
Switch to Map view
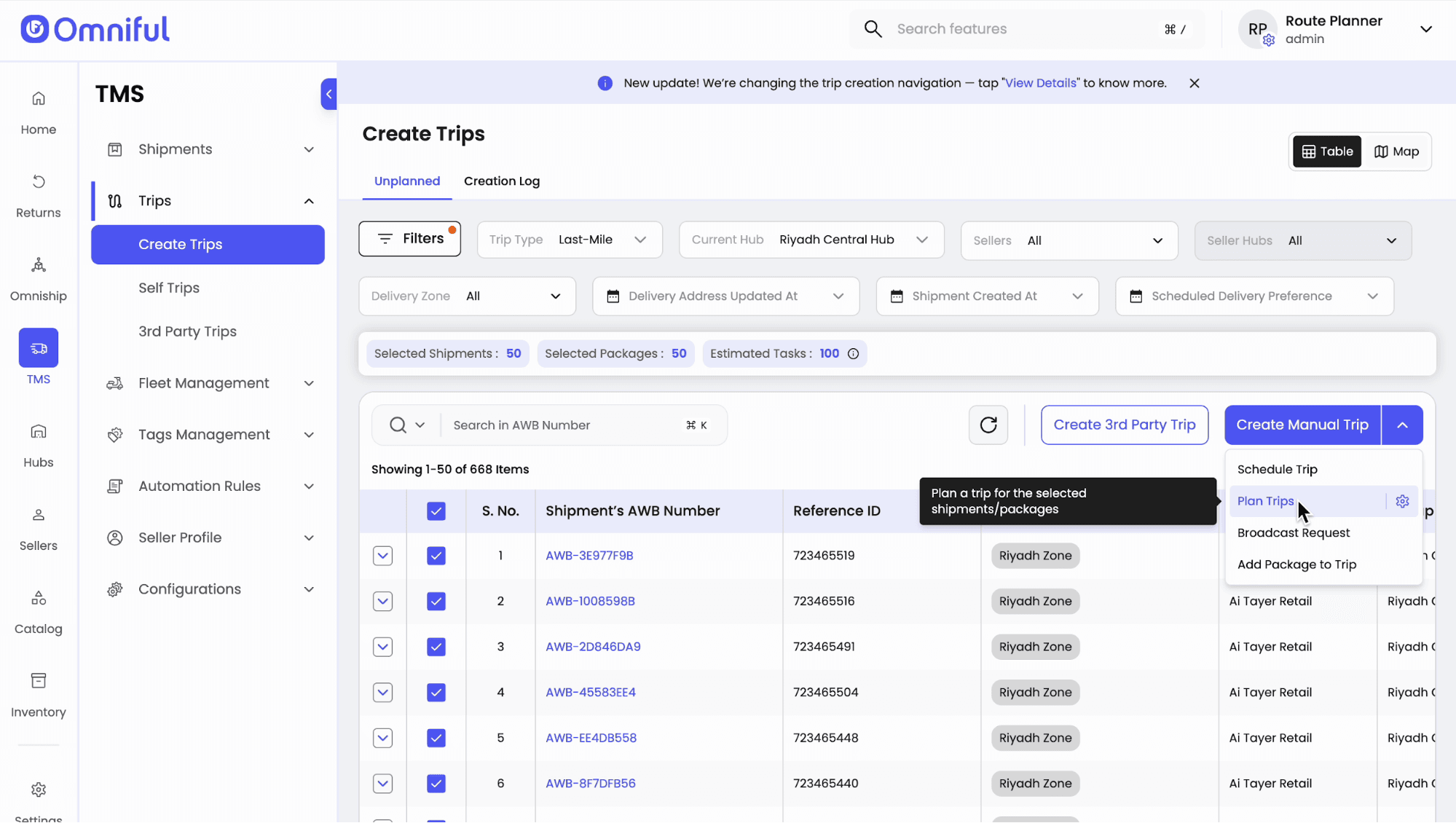(1396, 151)
